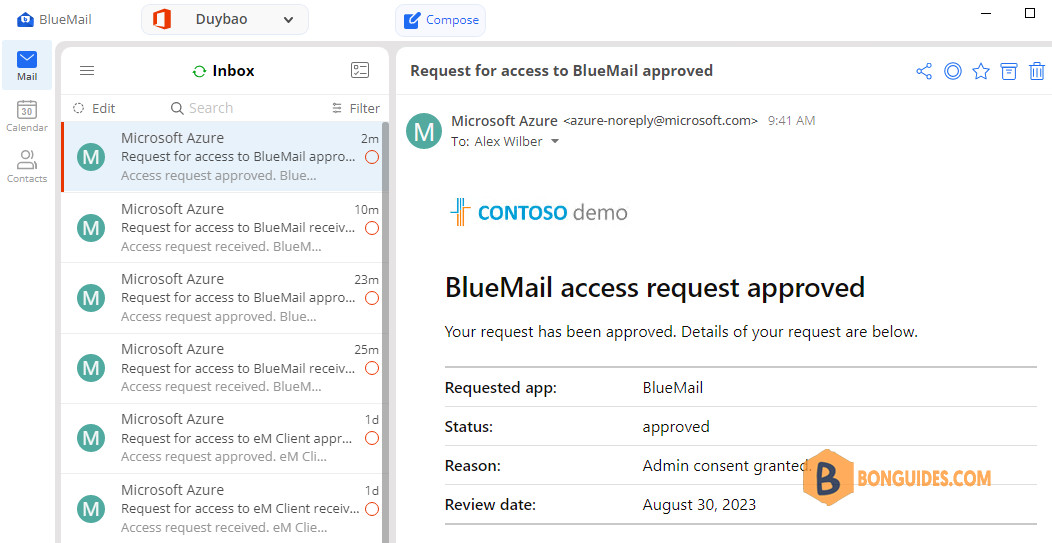Star the opened email

(x=981, y=71)
